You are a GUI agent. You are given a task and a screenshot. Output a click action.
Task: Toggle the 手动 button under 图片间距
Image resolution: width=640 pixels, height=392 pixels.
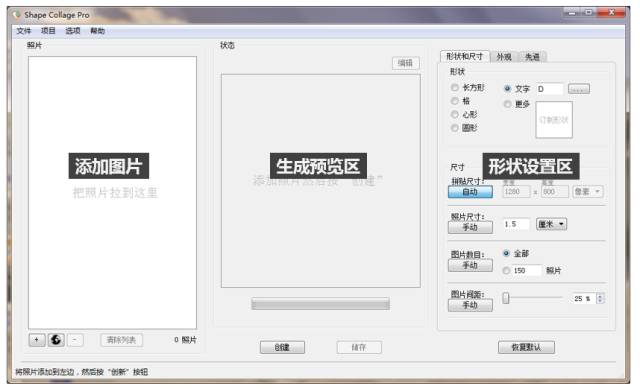coord(470,305)
